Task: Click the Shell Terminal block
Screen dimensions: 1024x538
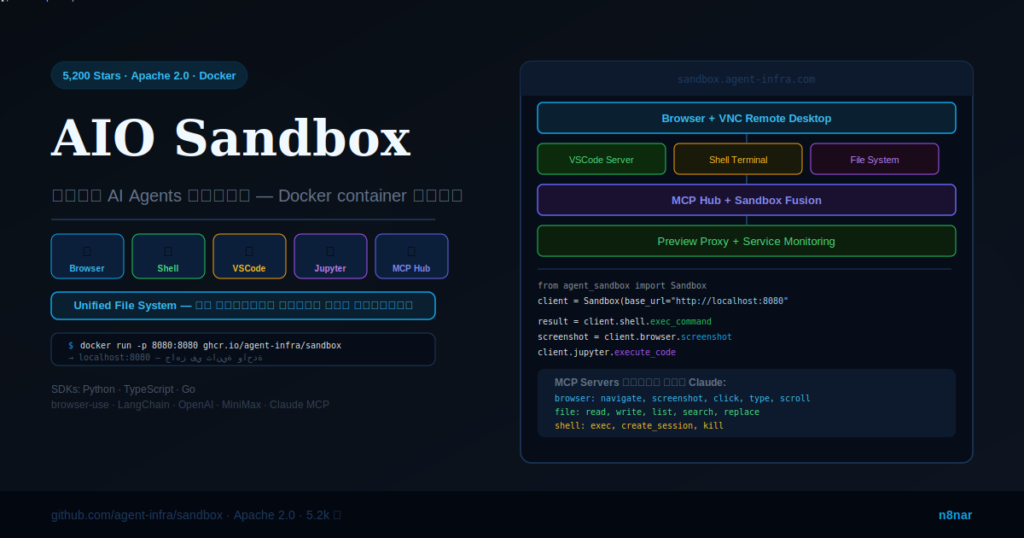Action: click(x=738, y=159)
